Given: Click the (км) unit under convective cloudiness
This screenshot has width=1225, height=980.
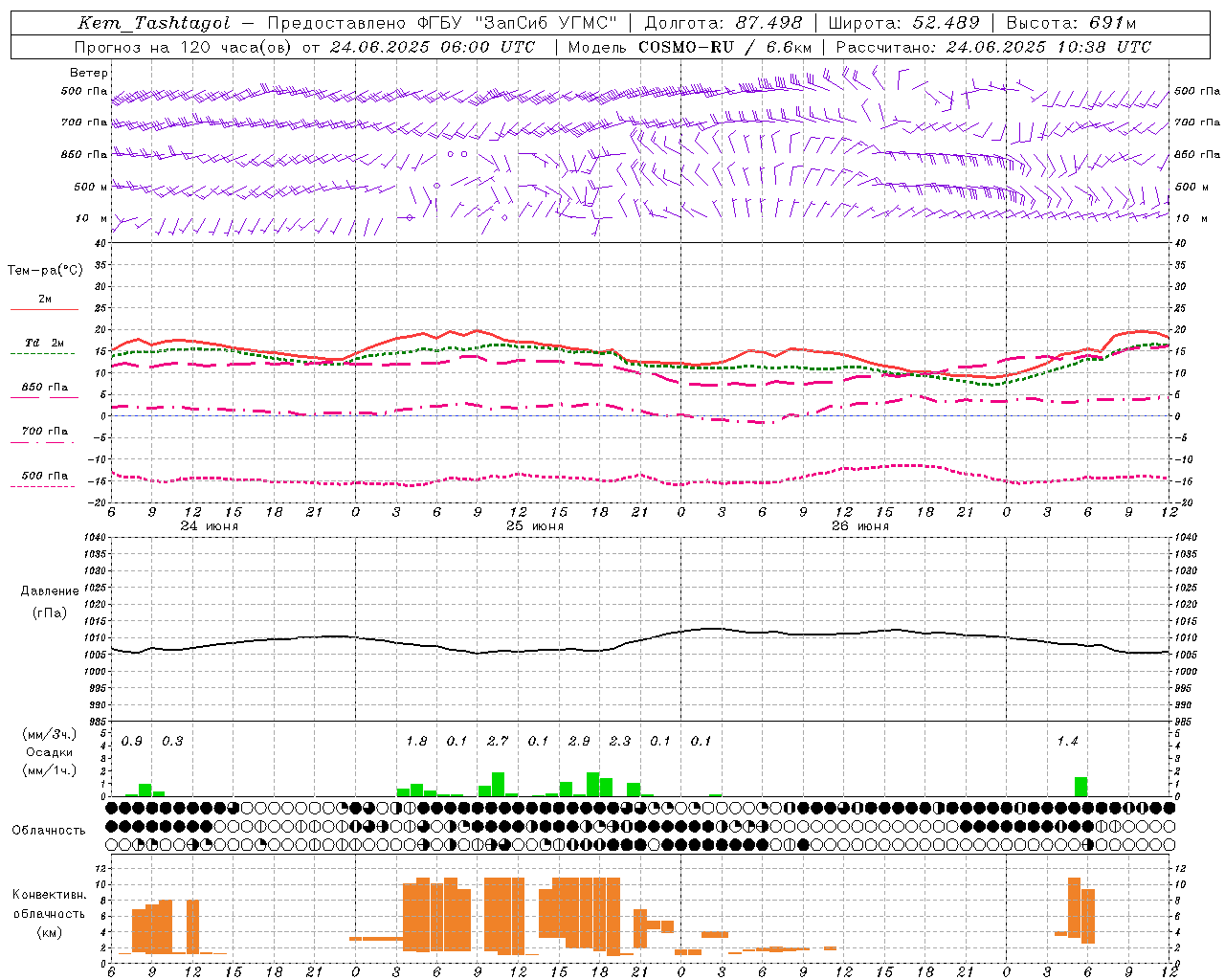Looking at the screenshot, I should click(50, 931).
